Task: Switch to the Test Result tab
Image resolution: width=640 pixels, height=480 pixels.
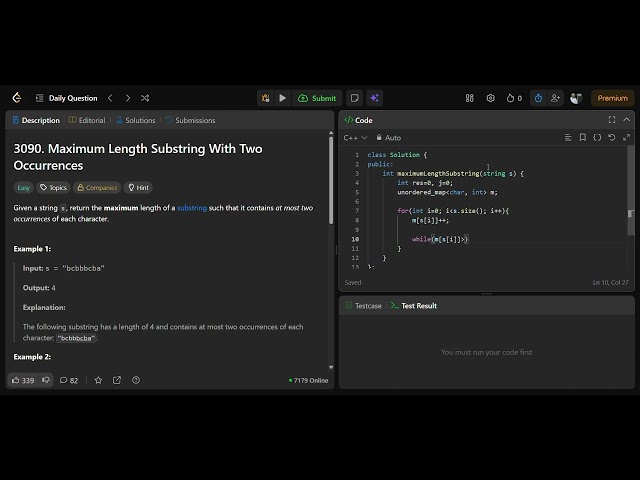Action: (x=414, y=306)
